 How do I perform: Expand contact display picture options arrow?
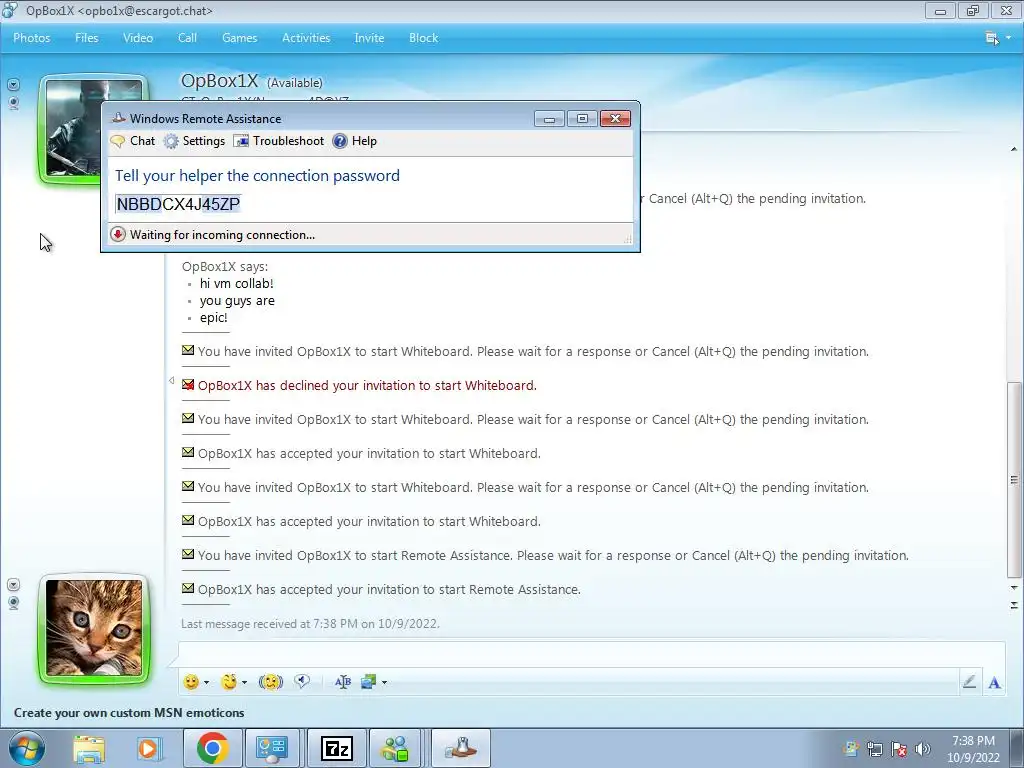13,85
